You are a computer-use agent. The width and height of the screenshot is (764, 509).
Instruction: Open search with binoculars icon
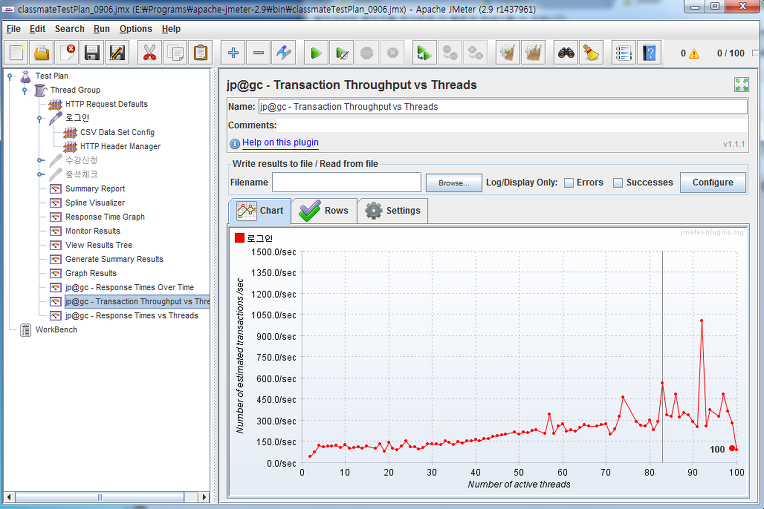point(566,53)
